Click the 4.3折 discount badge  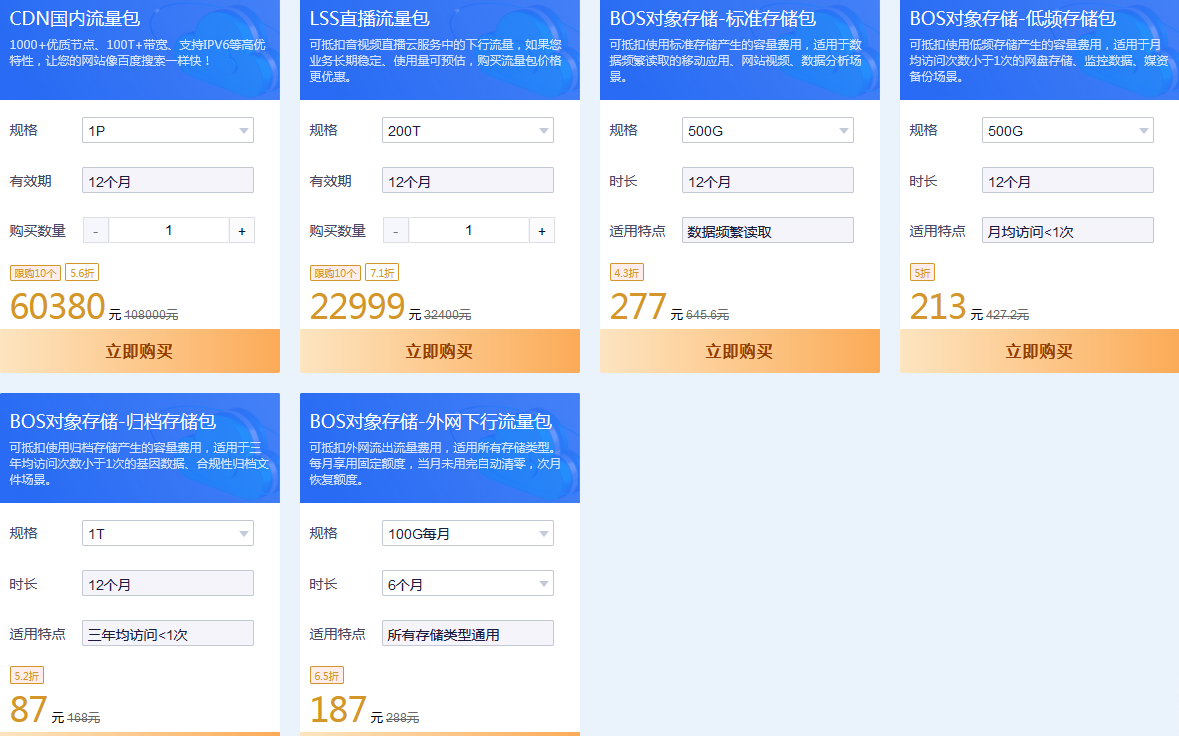click(x=627, y=273)
